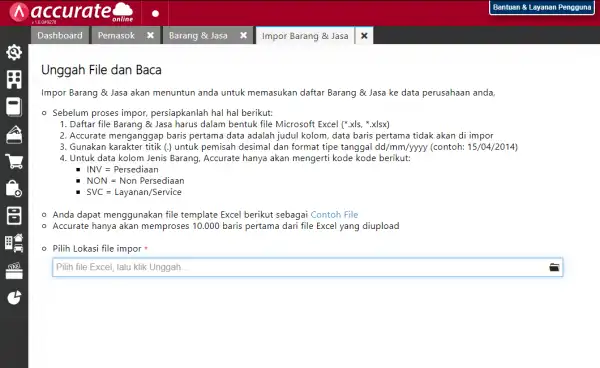The width and height of the screenshot is (600, 368).
Task: Open the general ledger book icon
Action: coord(14,107)
